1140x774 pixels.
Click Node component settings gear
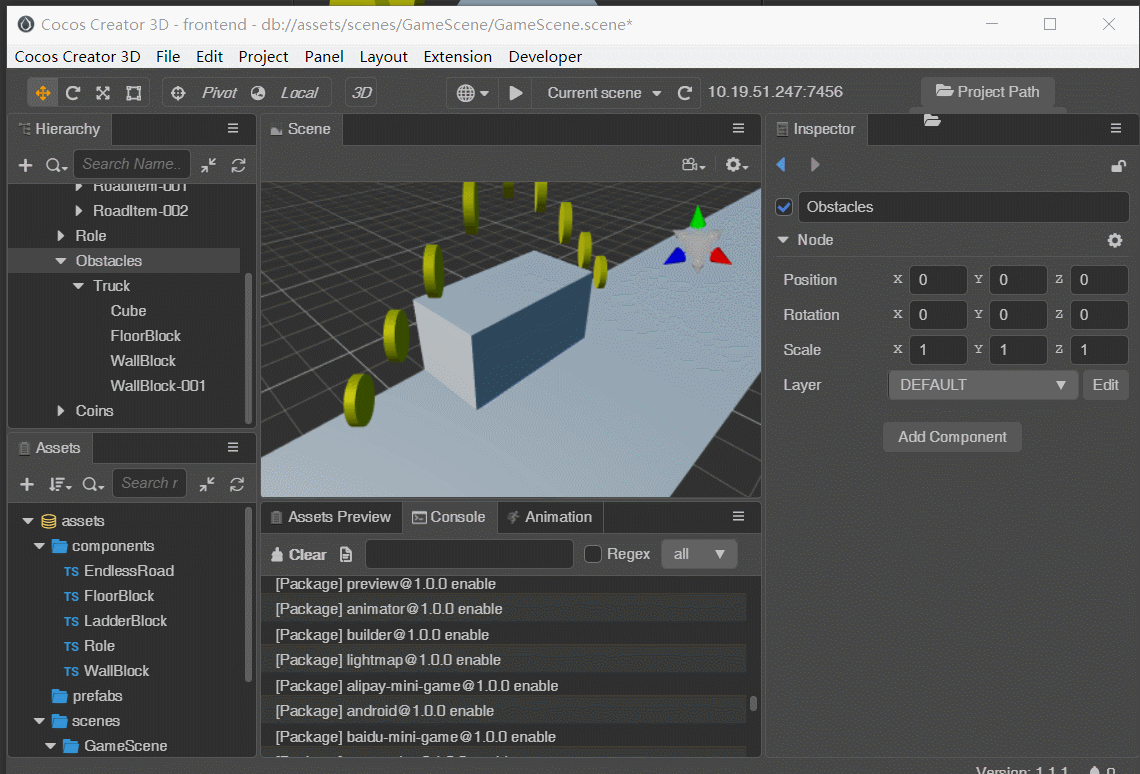pyautogui.click(x=1115, y=240)
